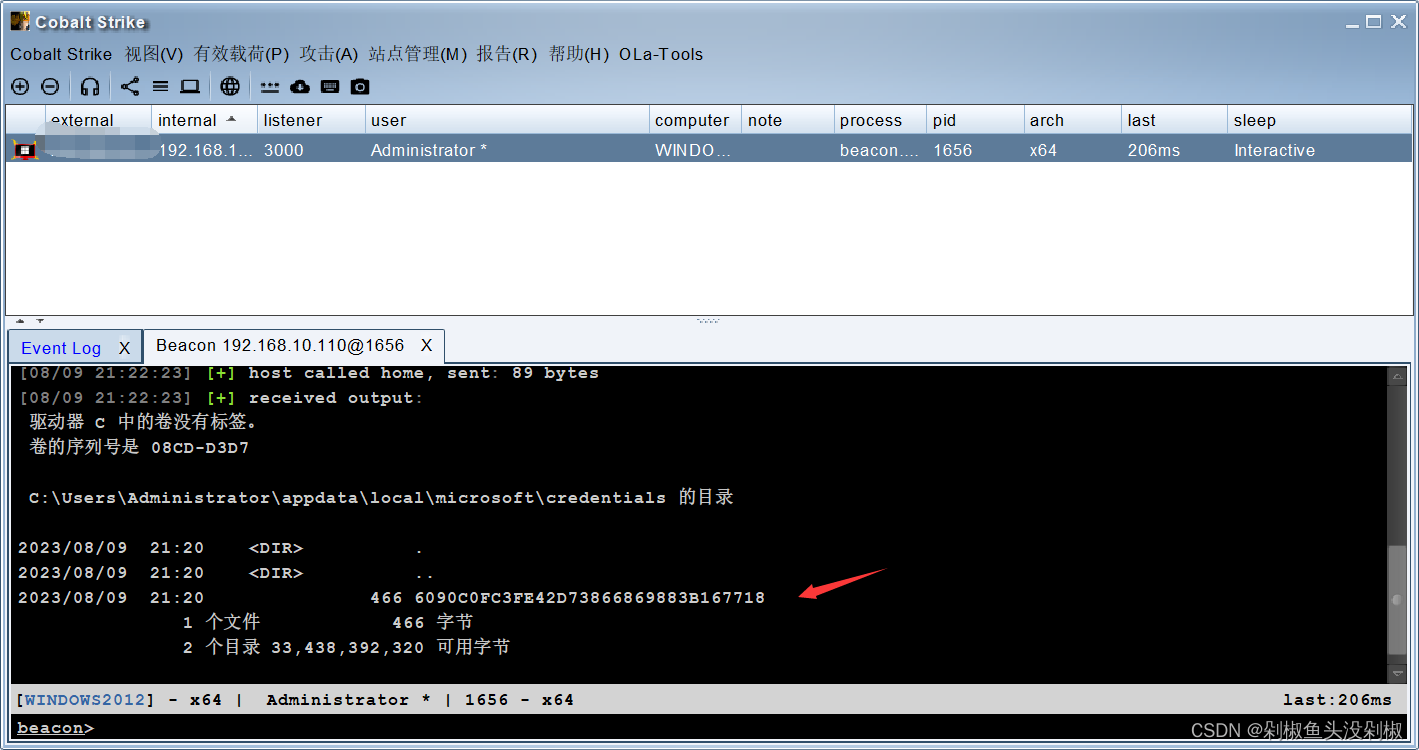Image resolution: width=1419 pixels, height=750 pixels.
Task: Click last:206ms in the status bar
Action: point(1337,700)
